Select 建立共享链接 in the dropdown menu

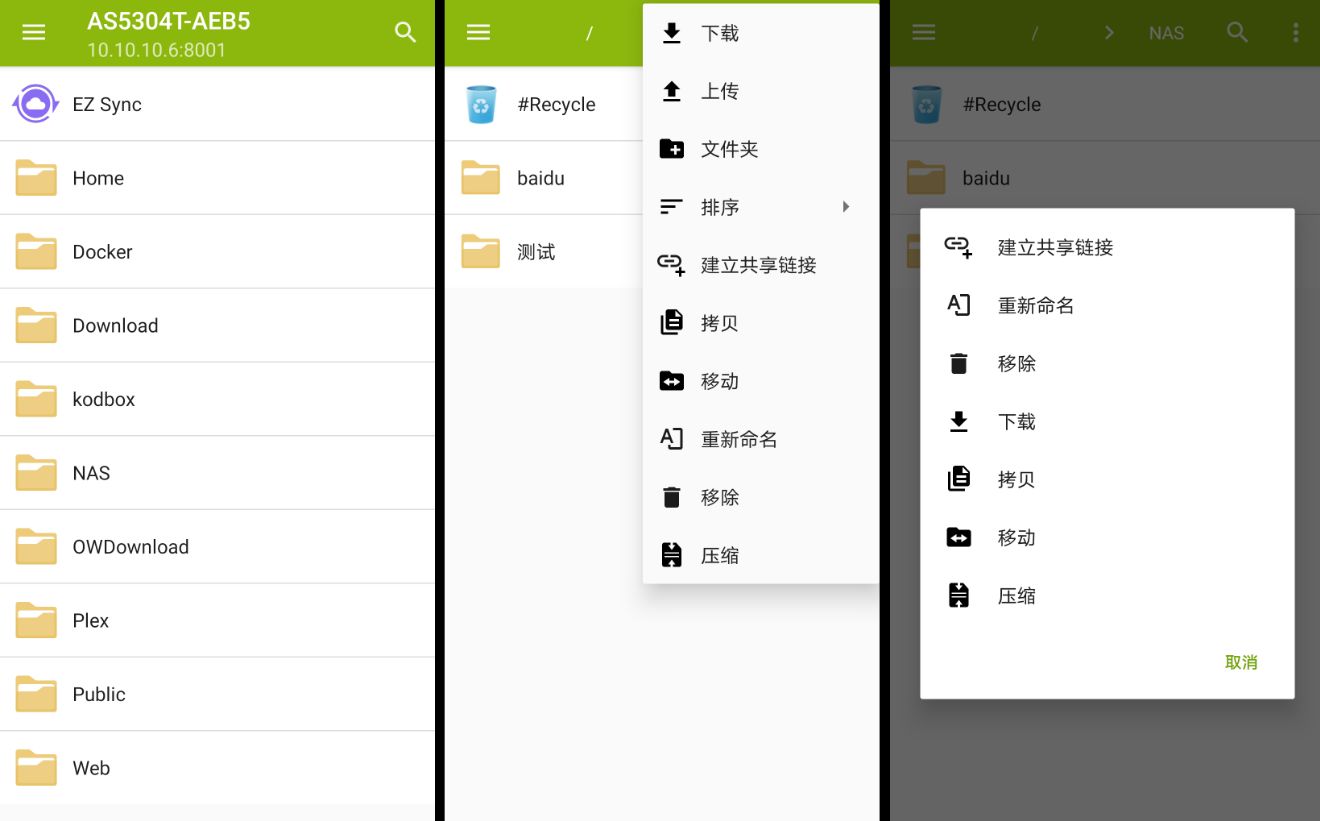tap(760, 265)
